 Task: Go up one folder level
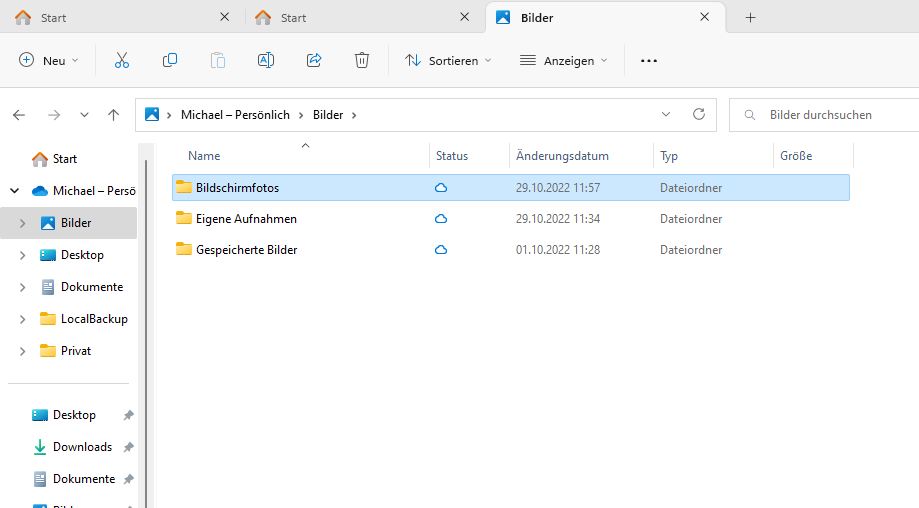pyautogui.click(x=114, y=115)
